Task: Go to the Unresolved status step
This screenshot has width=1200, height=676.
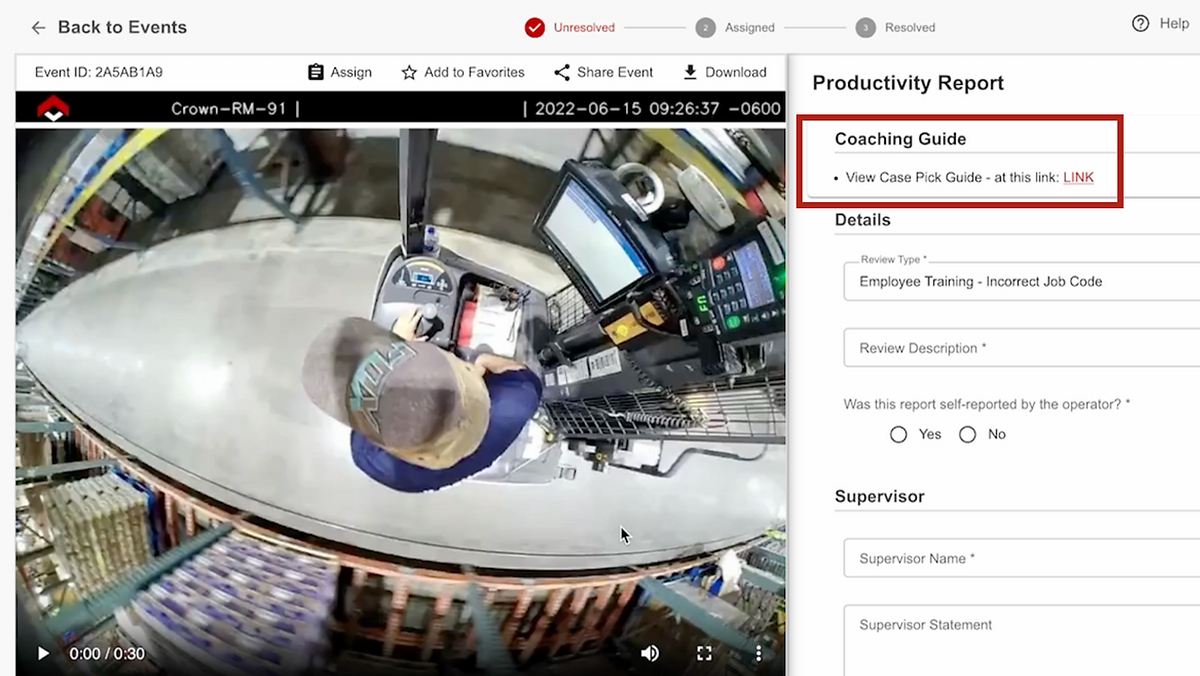Action: tap(535, 28)
